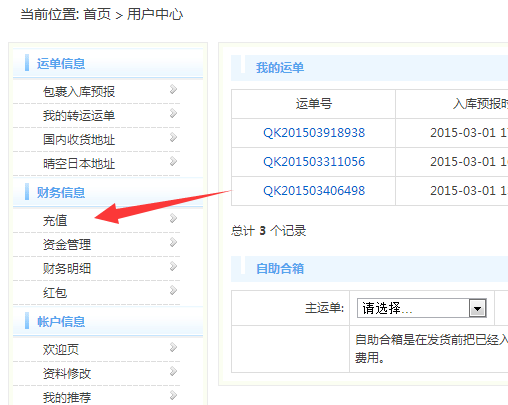Image resolution: width=508 pixels, height=405 pixels.
Task: Click arrow icon beside 充值
Action: [173, 218]
